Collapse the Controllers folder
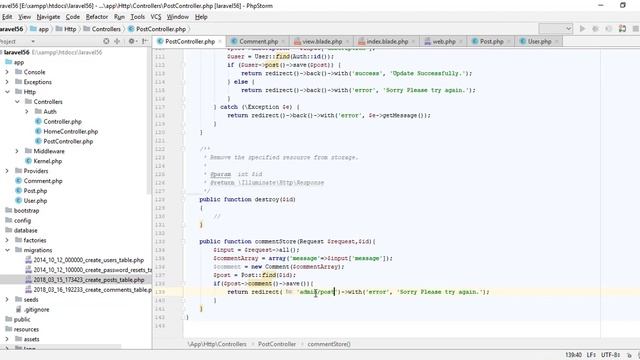This screenshot has width=640, height=360. click(17, 102)
